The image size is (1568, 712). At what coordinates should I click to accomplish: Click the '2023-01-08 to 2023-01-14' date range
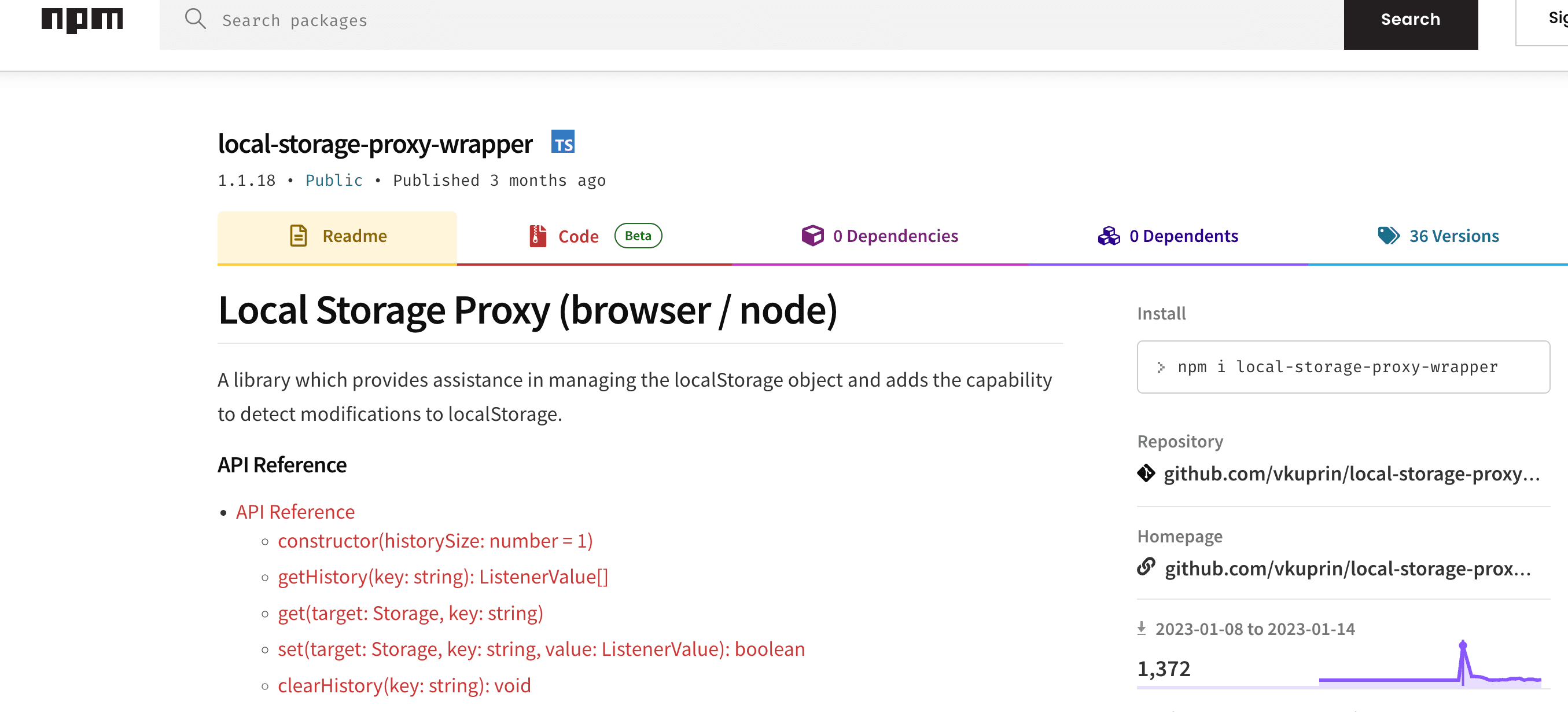tap(1254, 629)
